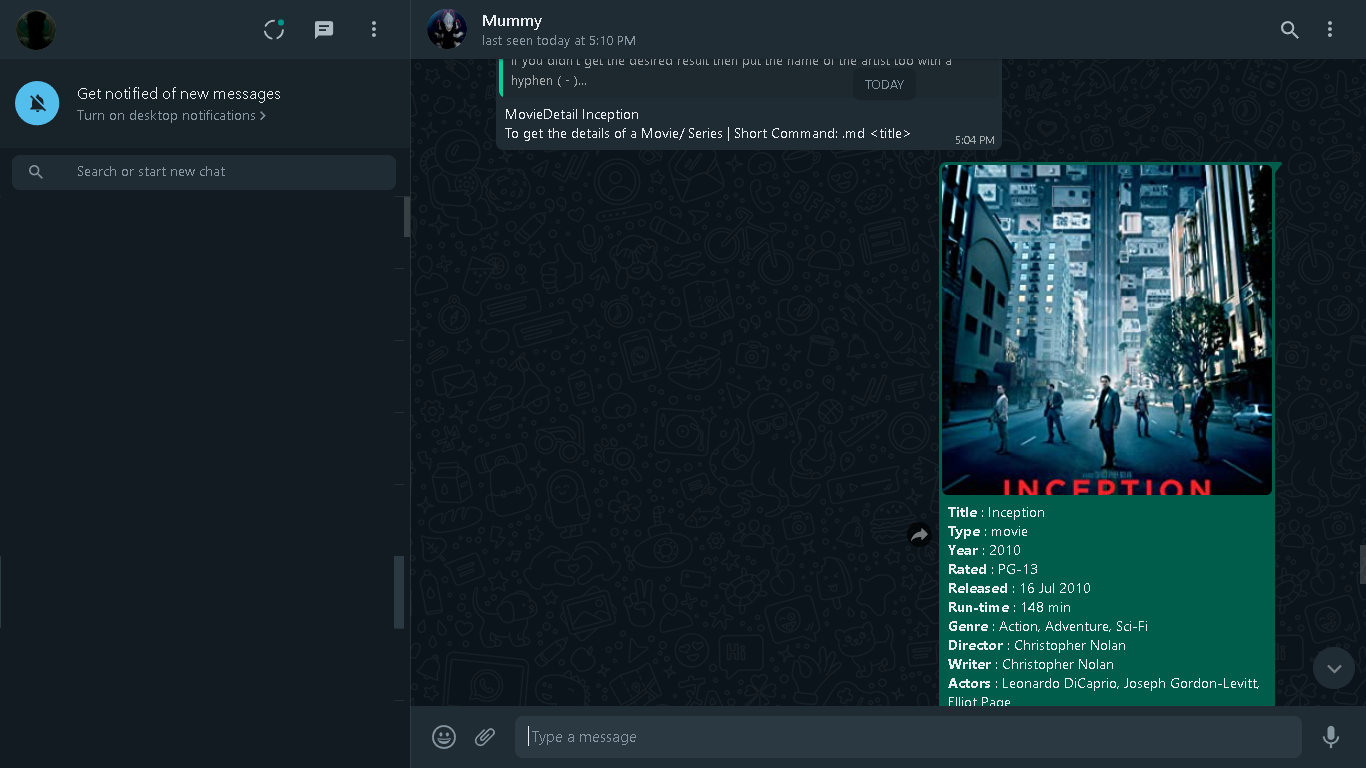1366x768 pixels.
Task: Open the chat three-dot menu
Action: pyautogui.click(x=1330, y=30)
